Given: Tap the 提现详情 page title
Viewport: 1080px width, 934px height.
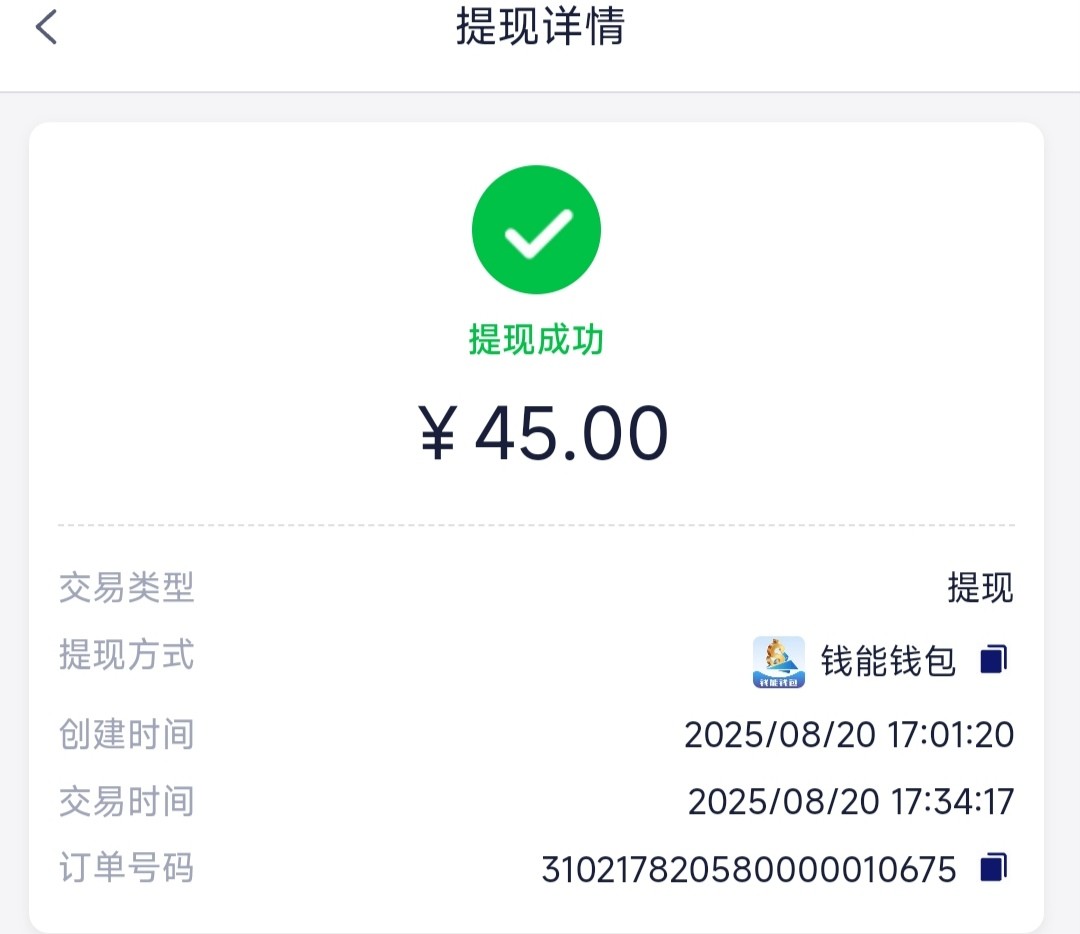Looking at the screenshot, I should coord(540,27).
